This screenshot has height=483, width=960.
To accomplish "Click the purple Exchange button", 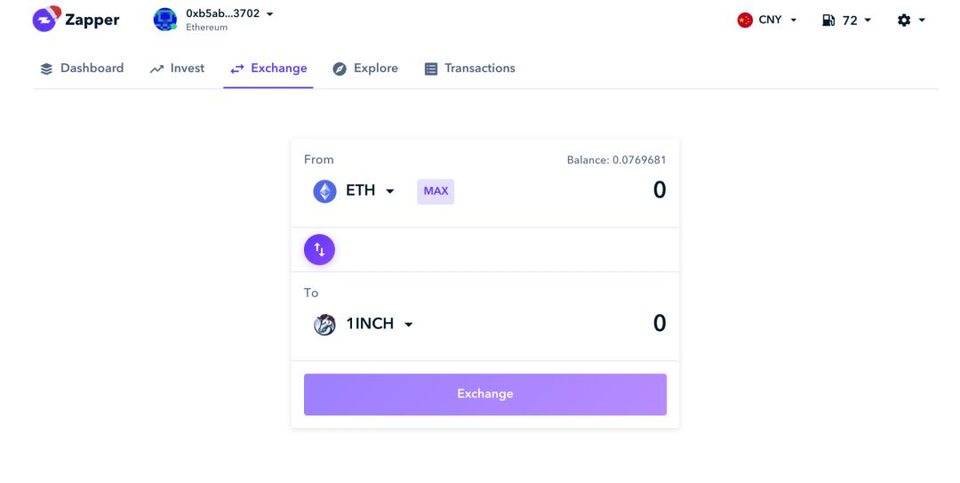I will 485,394.
